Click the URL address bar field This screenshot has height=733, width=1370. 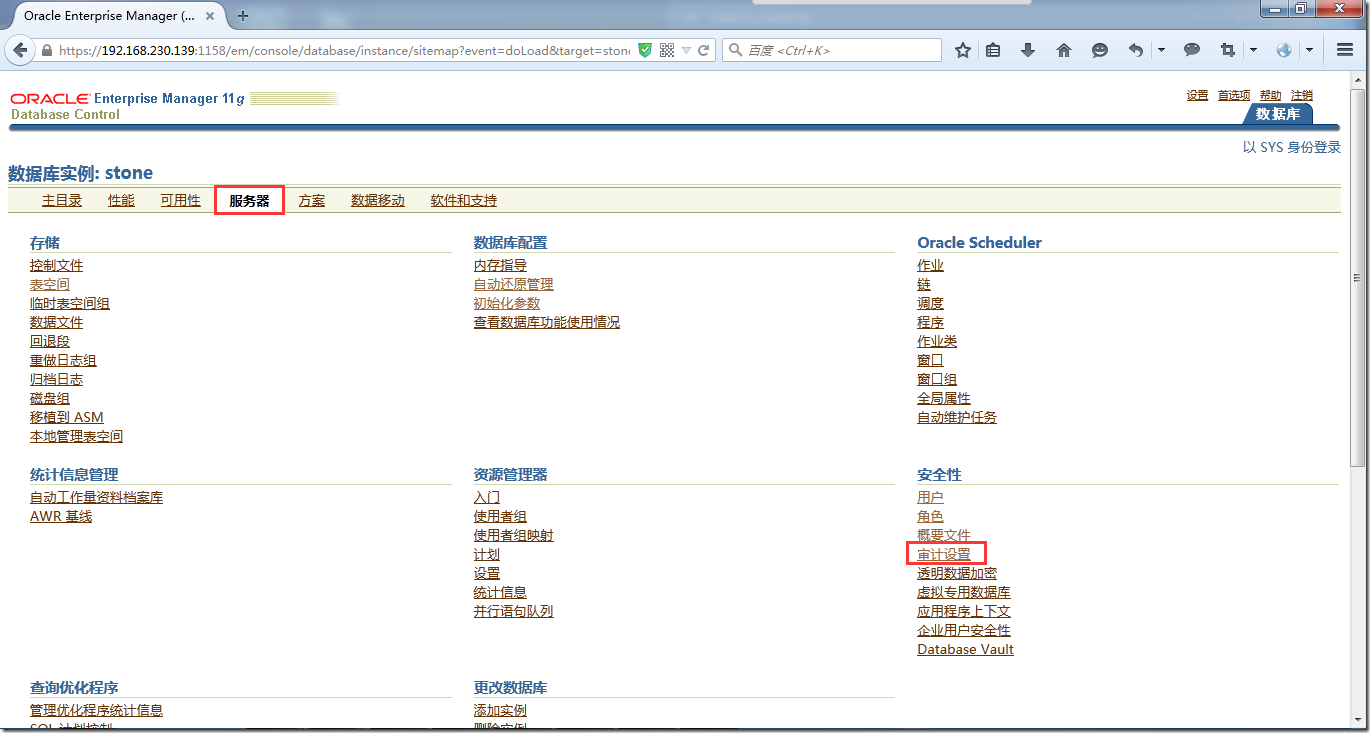(x=344, y=50)
